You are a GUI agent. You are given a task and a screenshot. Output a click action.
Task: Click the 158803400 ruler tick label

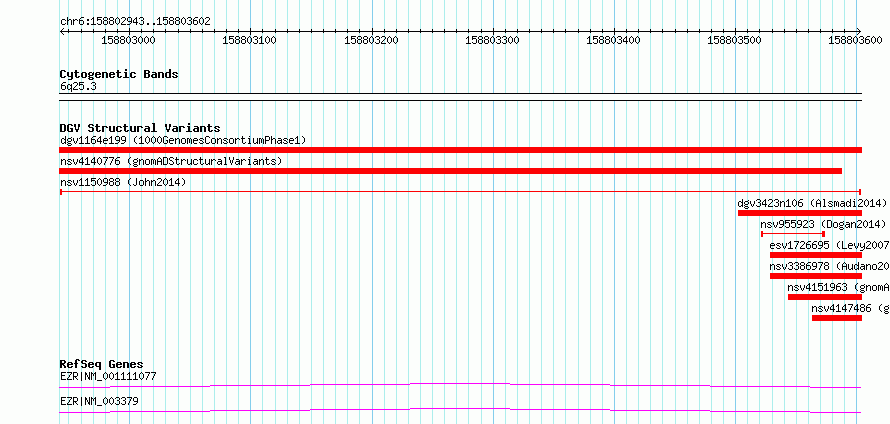[x=613, y=40]
